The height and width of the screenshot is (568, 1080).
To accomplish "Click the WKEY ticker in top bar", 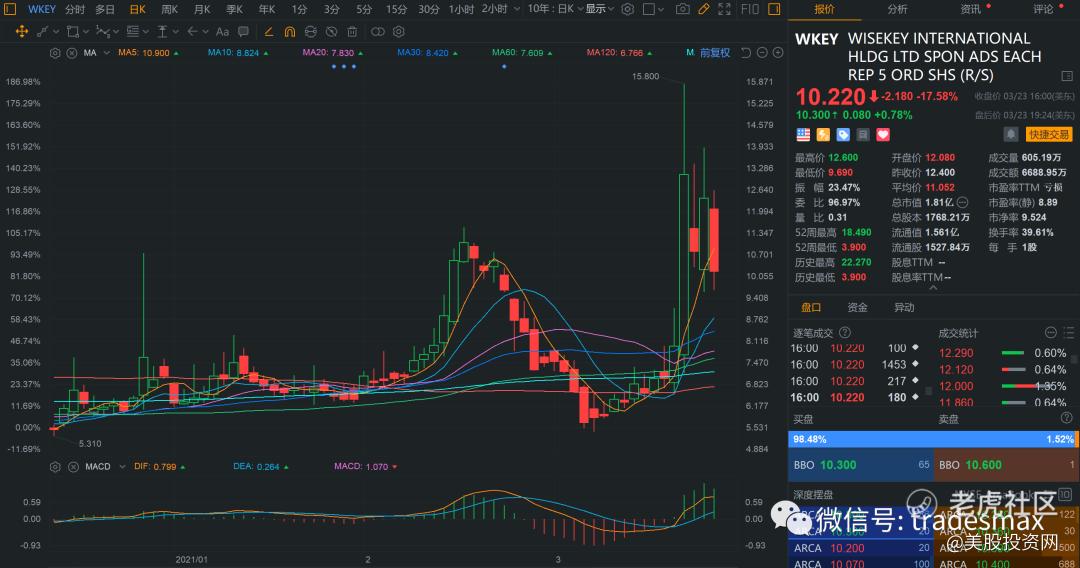I will point(42,9).
